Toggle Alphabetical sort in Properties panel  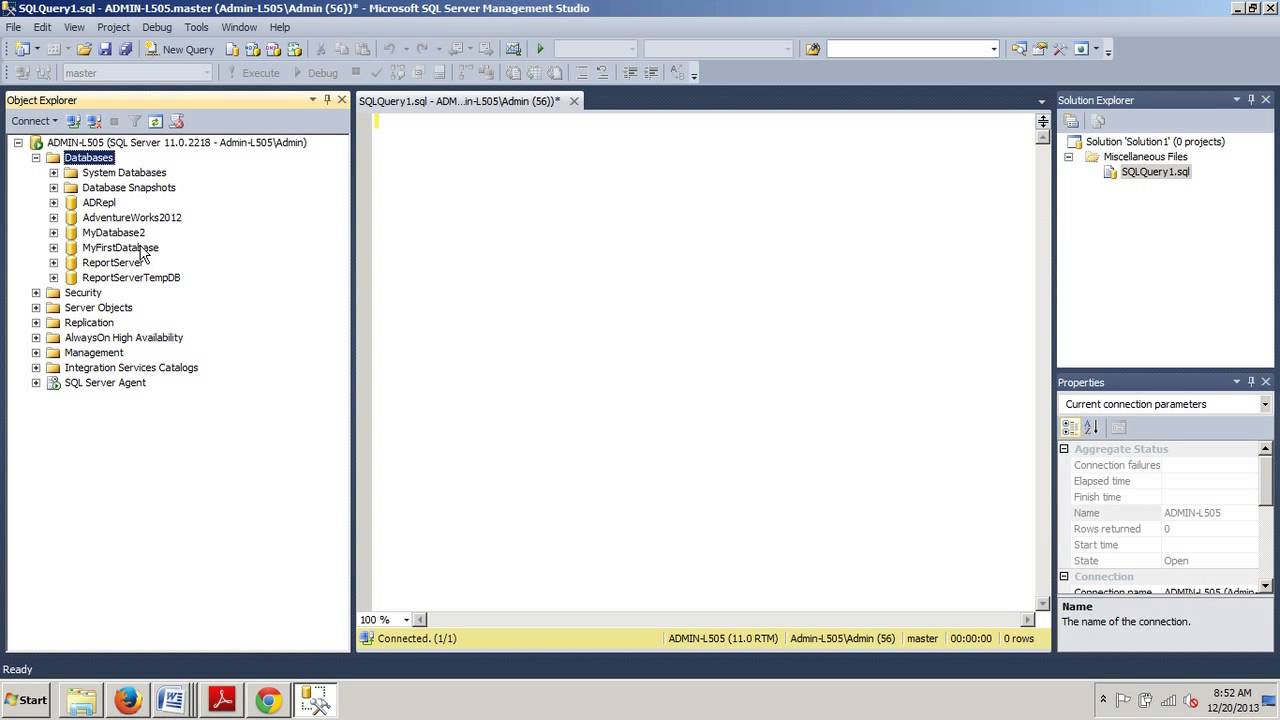pos(1091,427)
